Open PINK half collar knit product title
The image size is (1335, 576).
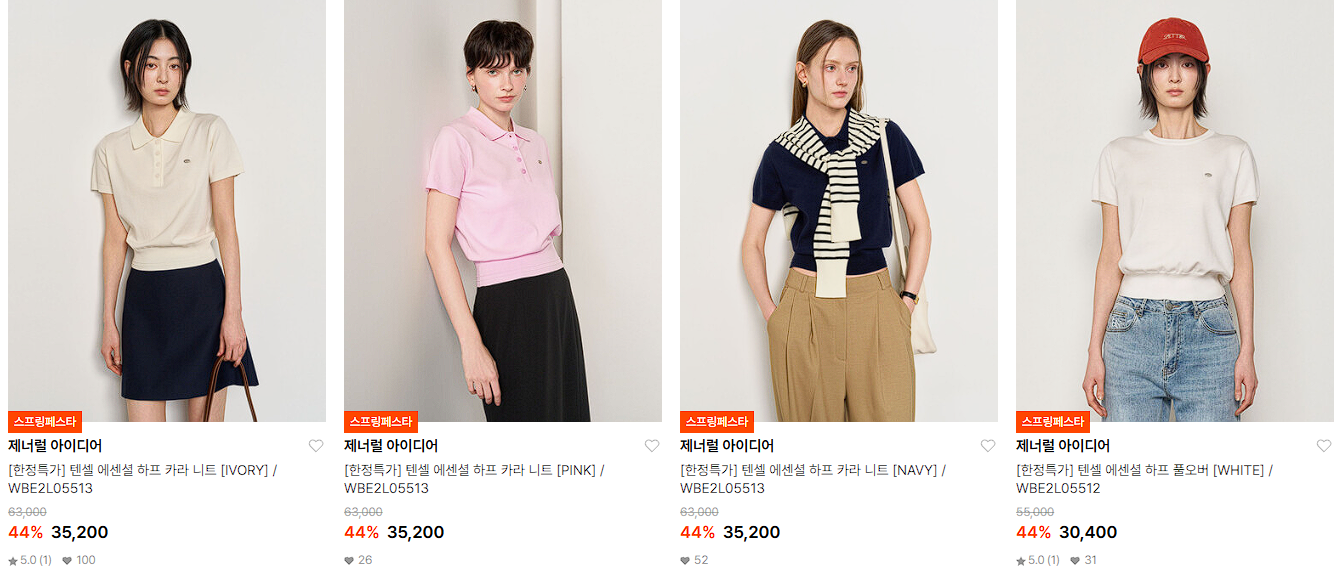[x=474, y=479]
